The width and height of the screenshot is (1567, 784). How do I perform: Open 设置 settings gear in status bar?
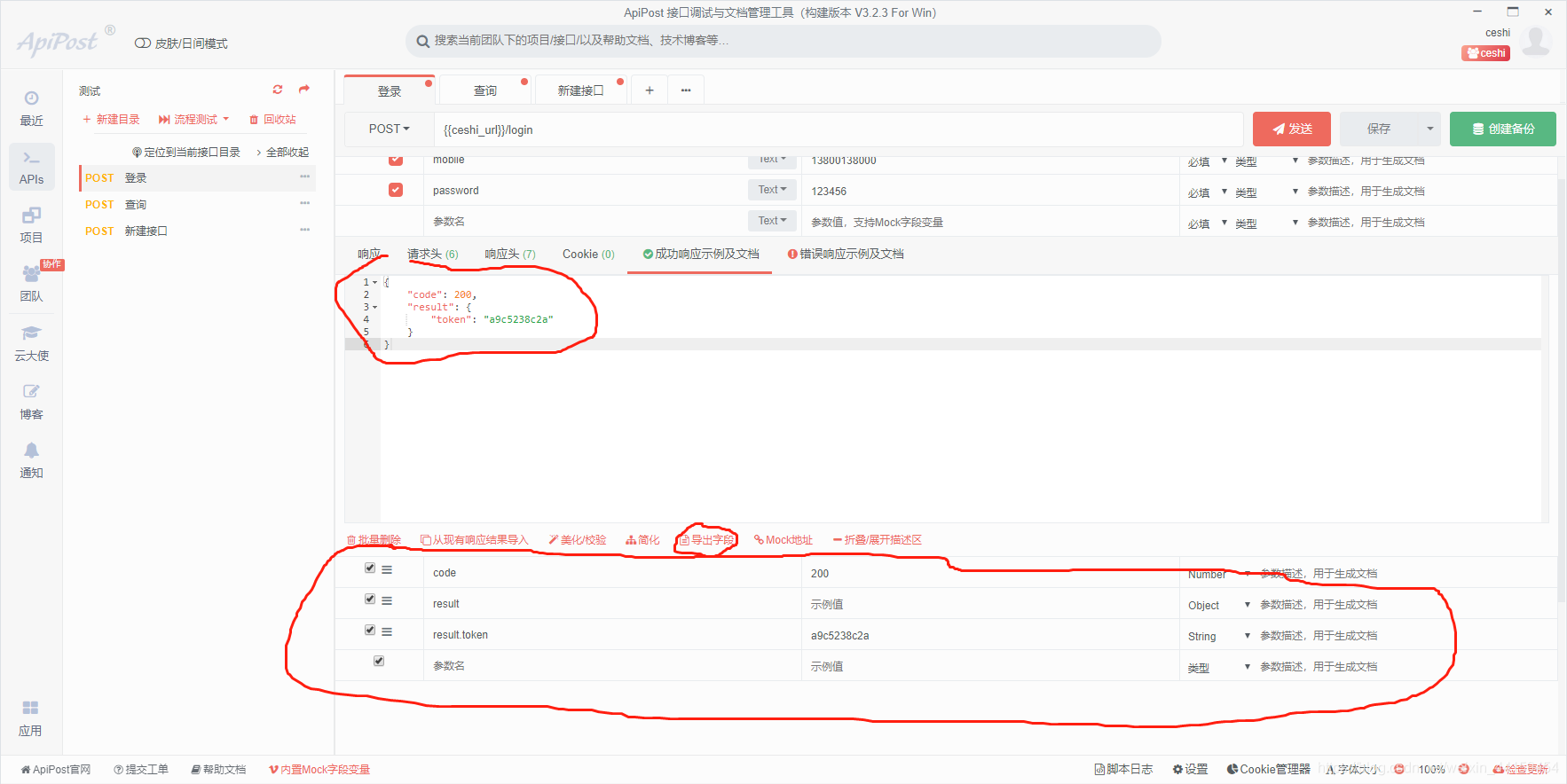1190,769
